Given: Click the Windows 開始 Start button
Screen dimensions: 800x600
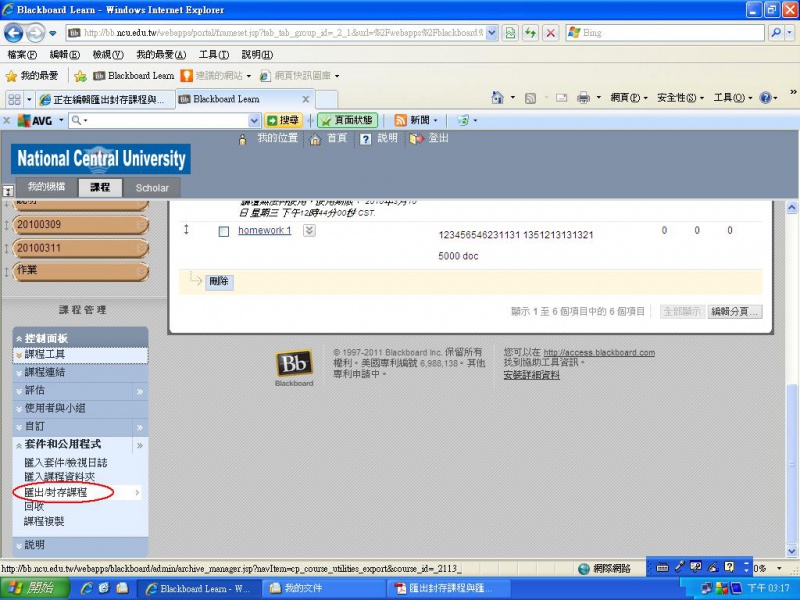Looking at the screenshot, I should (x=34, y=588).
